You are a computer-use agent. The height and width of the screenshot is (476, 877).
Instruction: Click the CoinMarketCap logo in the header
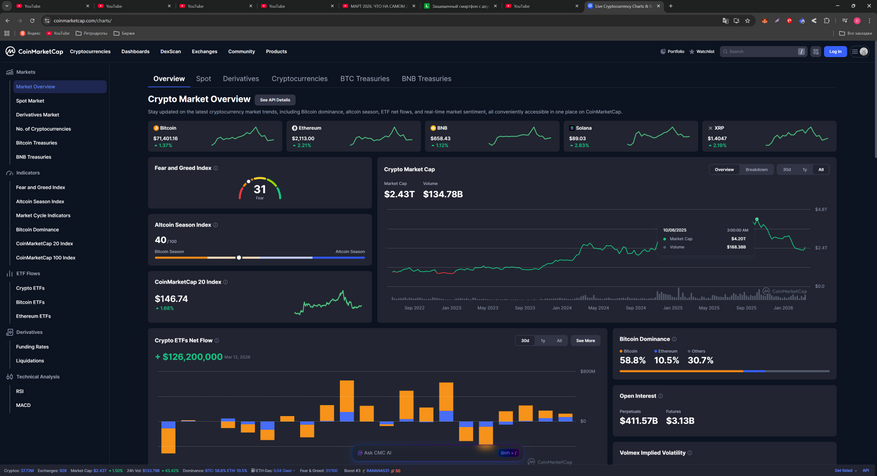[32, 51]
